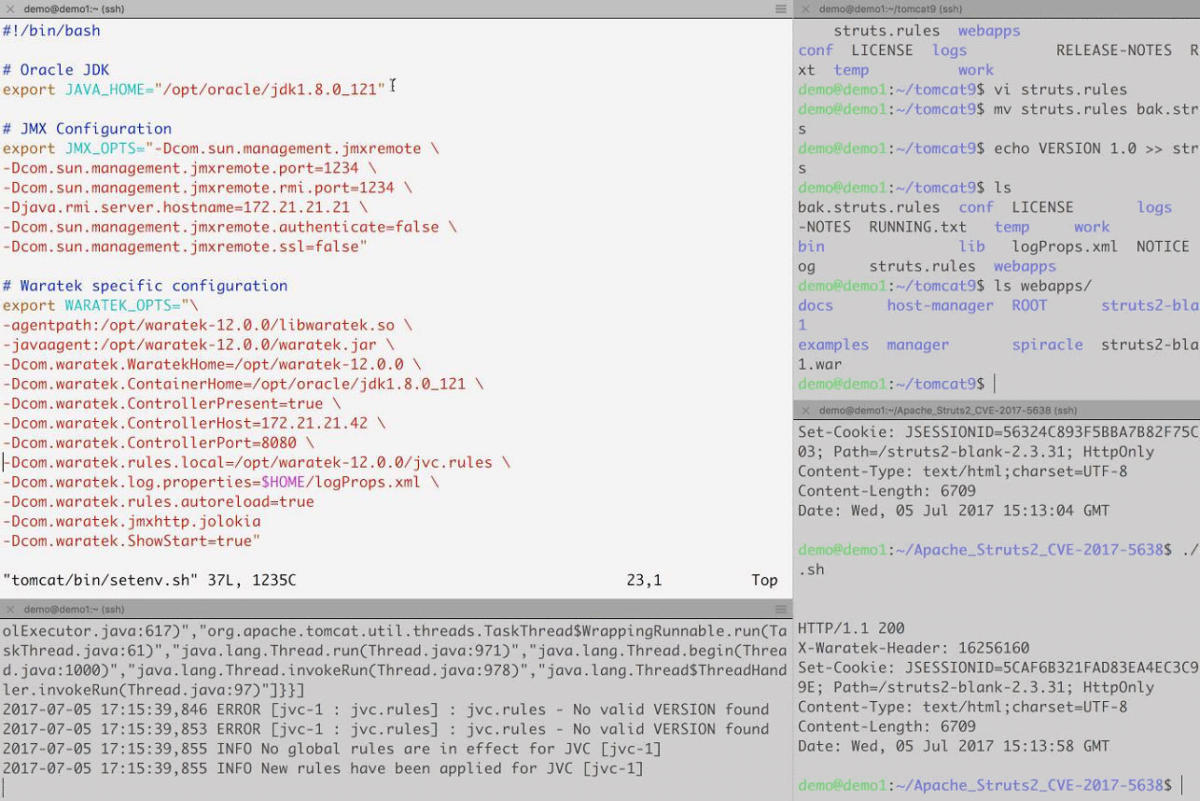Click the "examples" webapps directory
This screenshot has height=801, width=1200.
[x=833, y=345]
